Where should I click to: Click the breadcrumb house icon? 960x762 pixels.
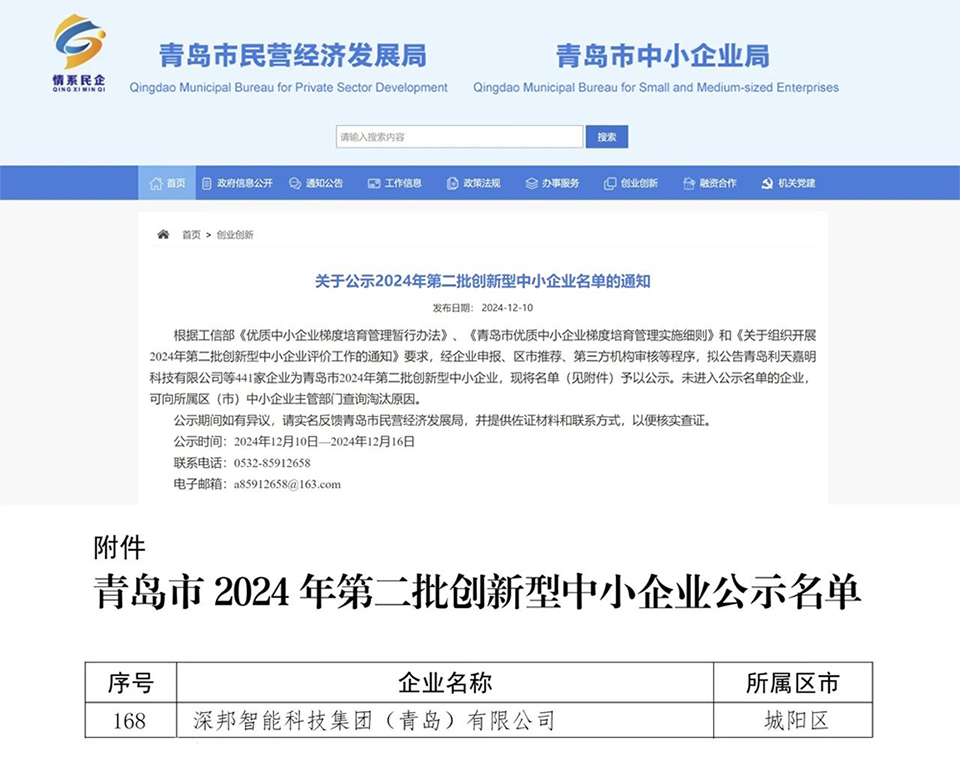tap(163, 234)
